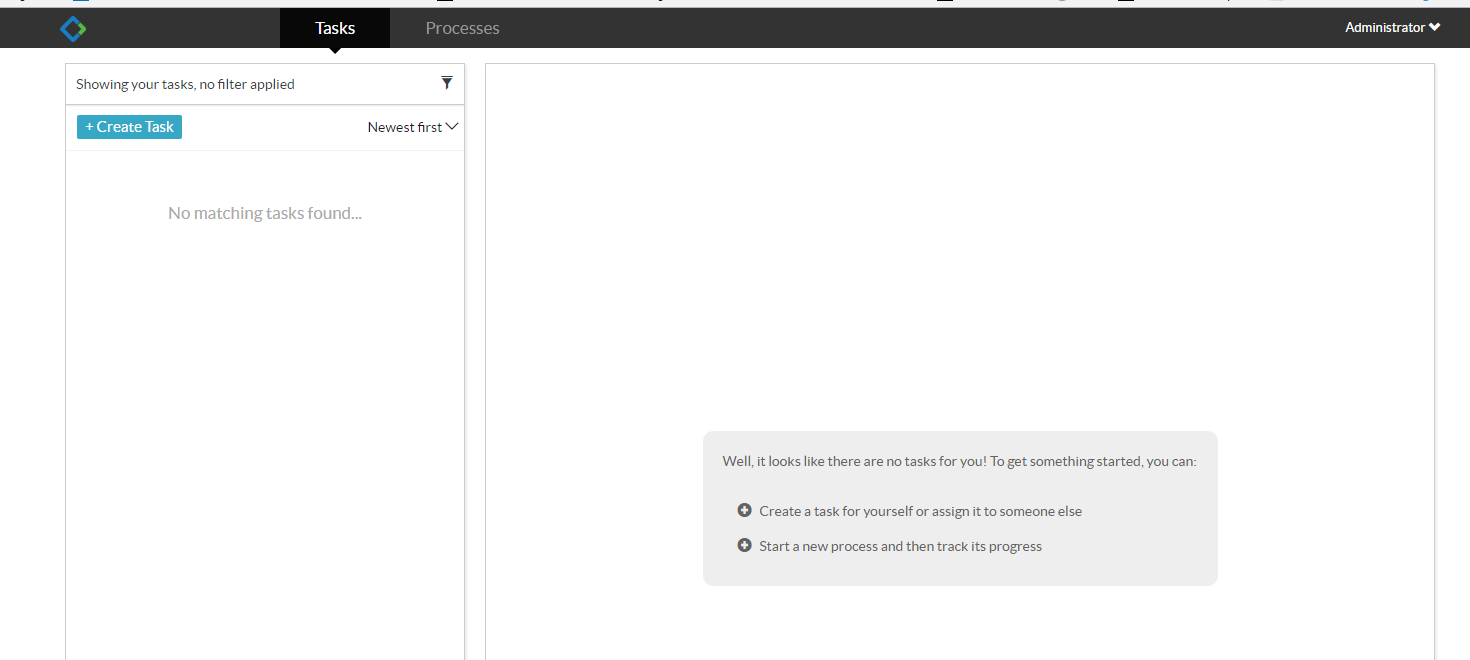Click the plus icon beside Start a new process
Screen dimensions: 1470x660
click(744, 546)
